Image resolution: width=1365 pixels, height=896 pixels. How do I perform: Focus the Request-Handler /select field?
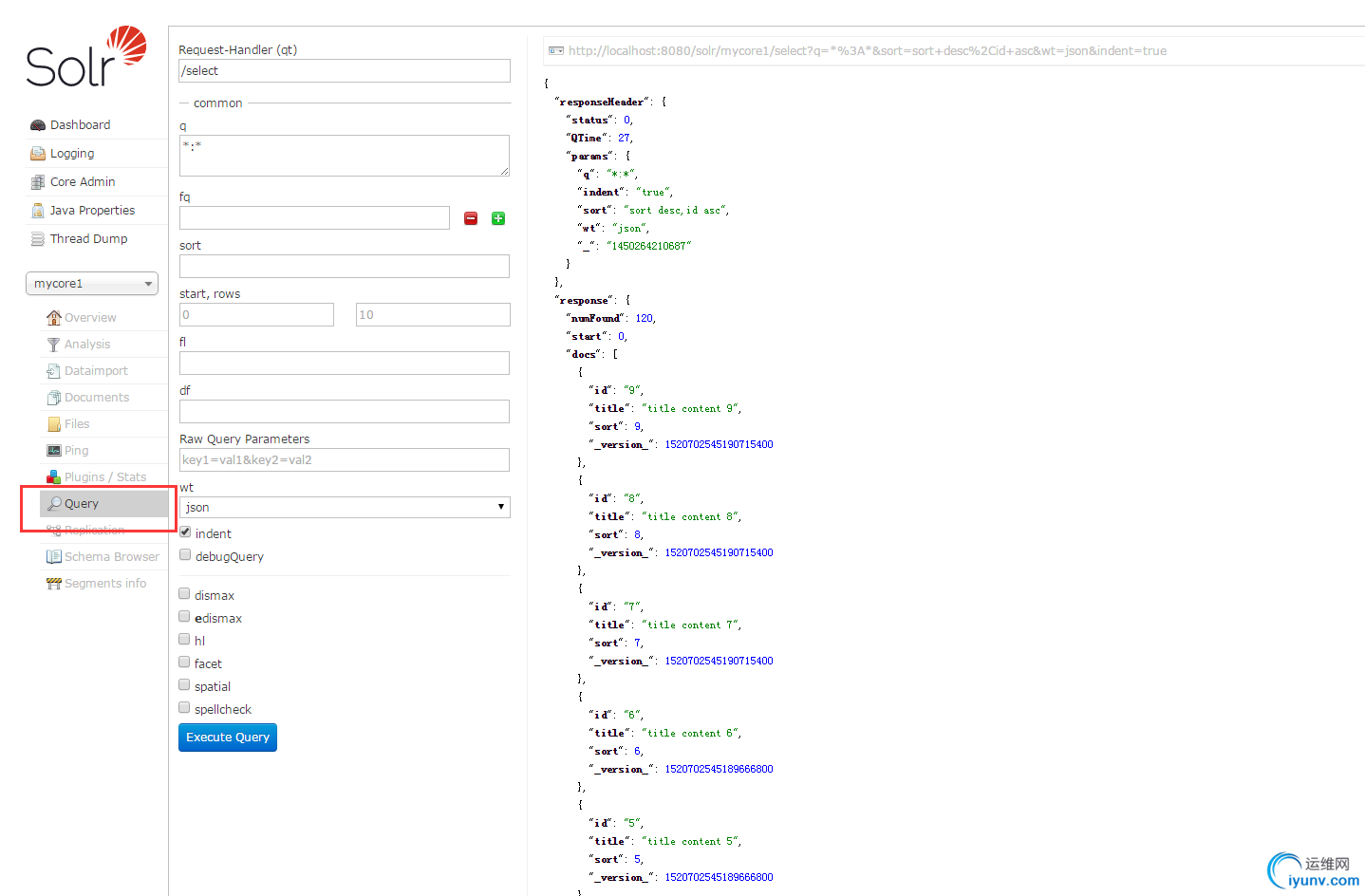[x=345, y=71]
